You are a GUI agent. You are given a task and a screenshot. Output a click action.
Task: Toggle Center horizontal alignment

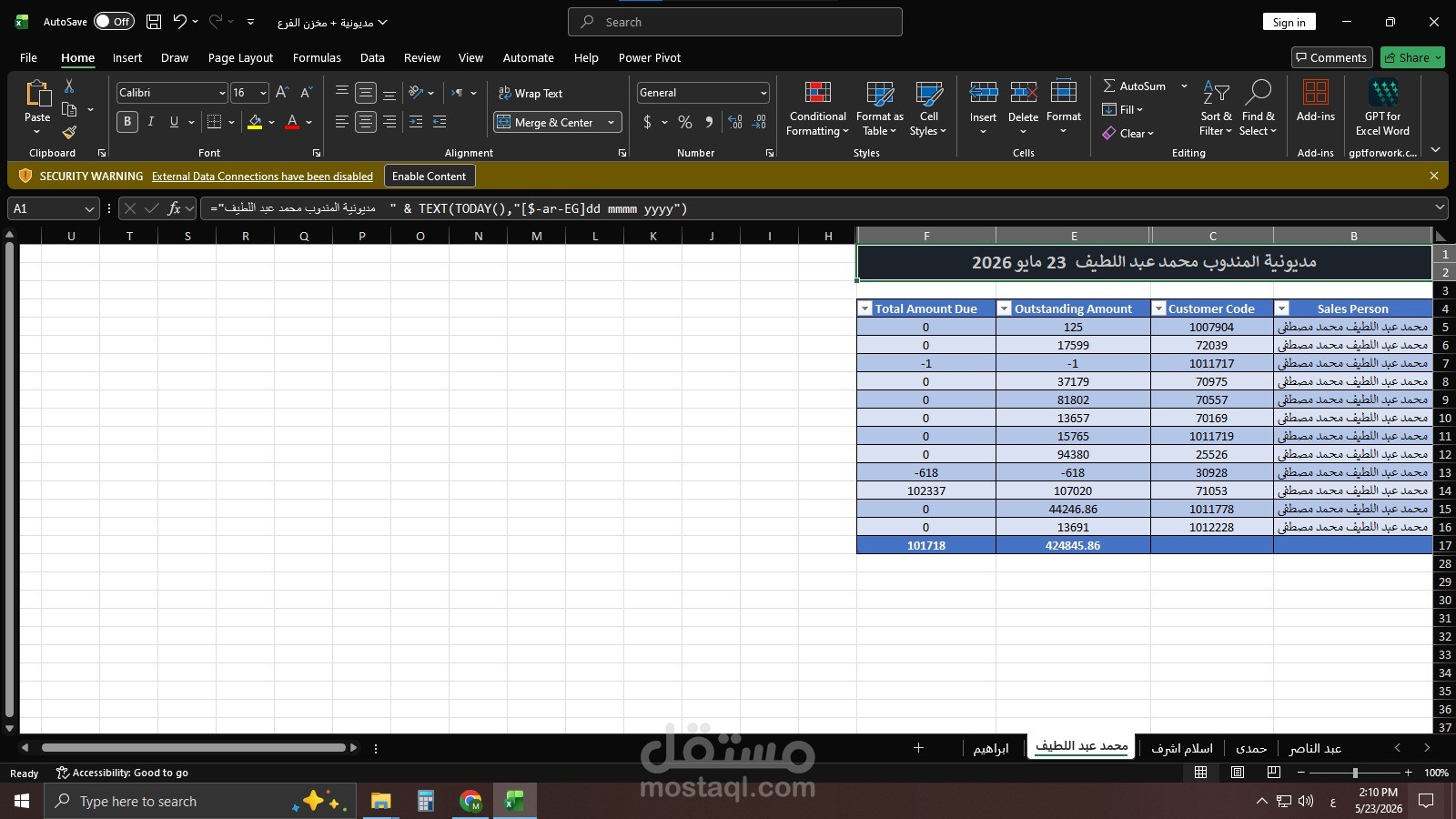(x=366, y=122)
